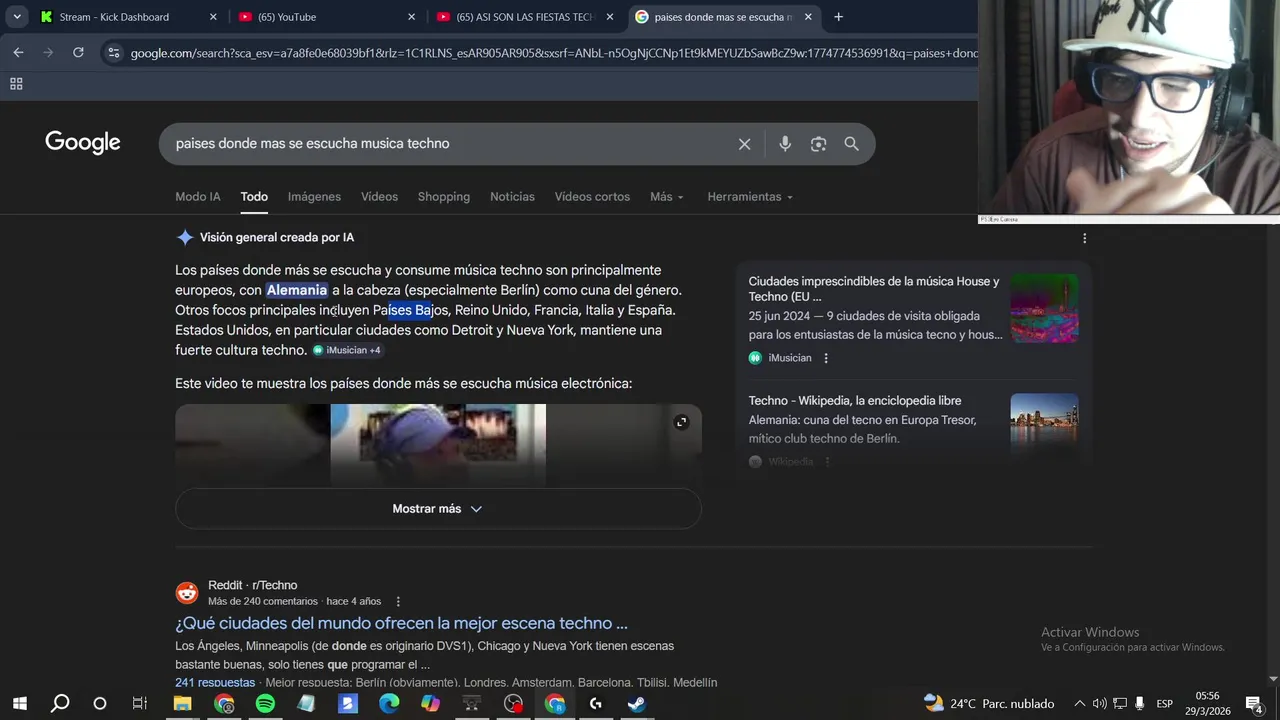Reload the current page
This screenshot has width=1280, height=720.
tap(78, 52)
